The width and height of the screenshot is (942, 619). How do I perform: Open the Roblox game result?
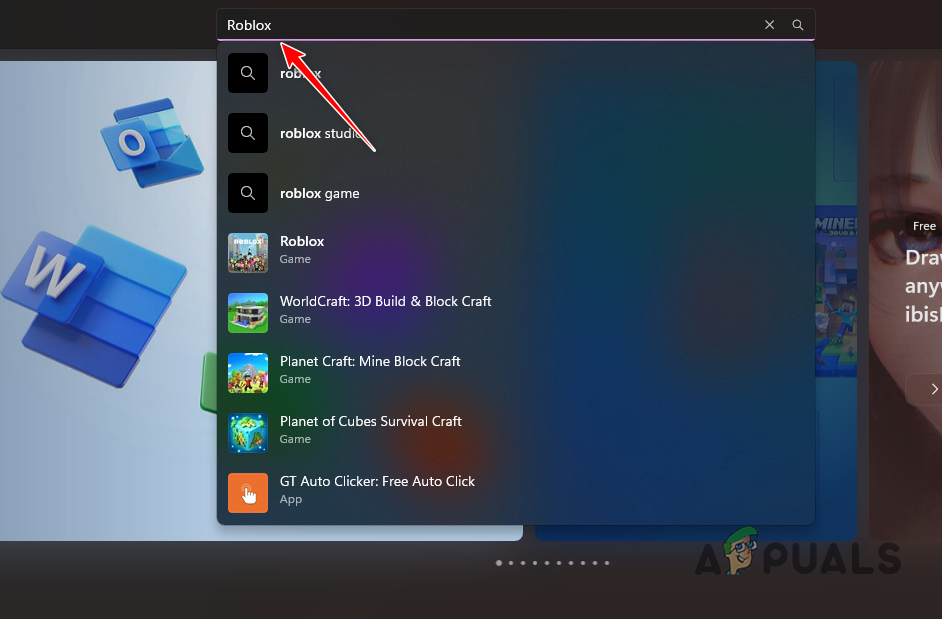point(515,253)
